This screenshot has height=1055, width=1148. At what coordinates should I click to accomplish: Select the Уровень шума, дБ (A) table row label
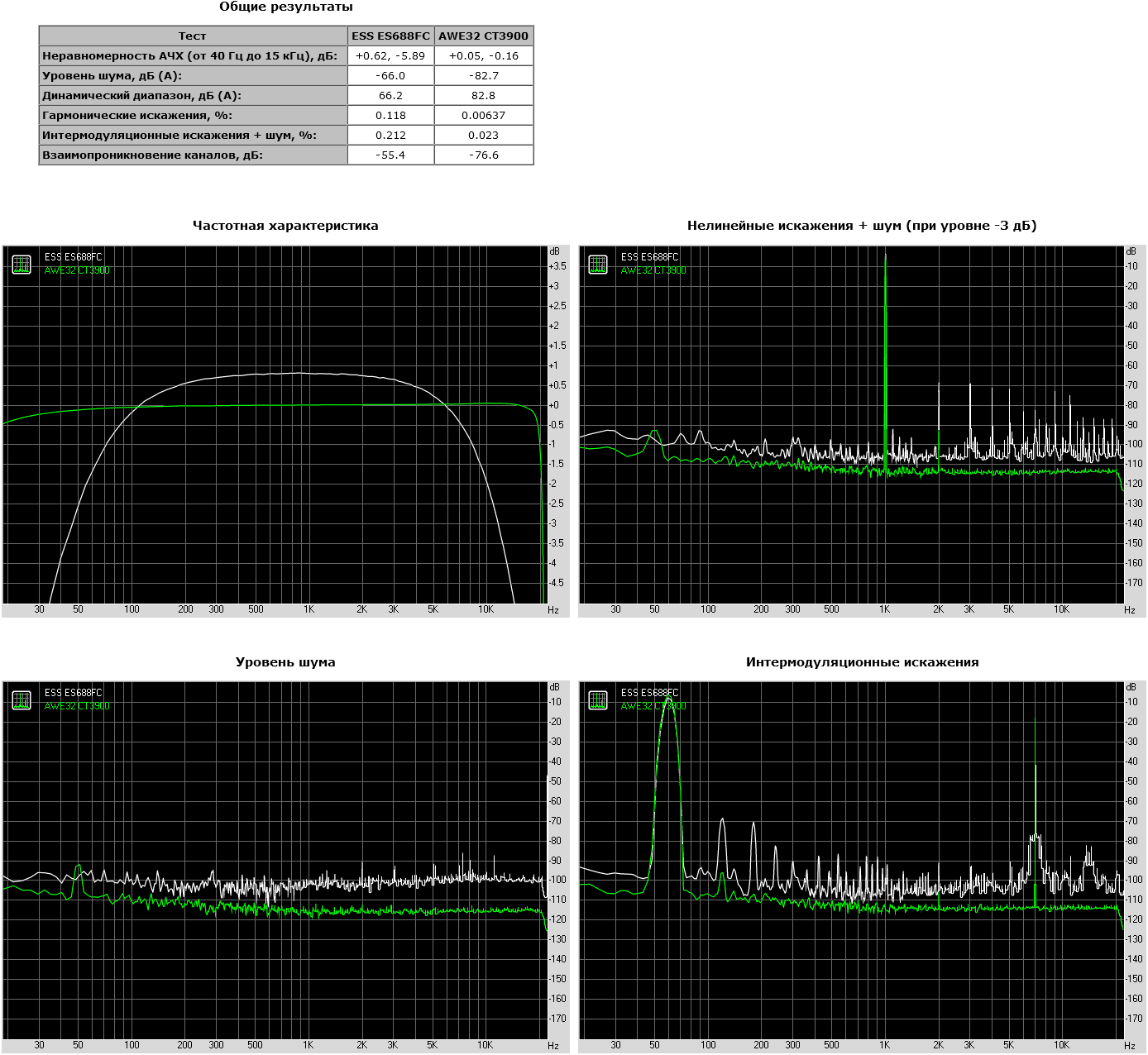coord(112,75)
